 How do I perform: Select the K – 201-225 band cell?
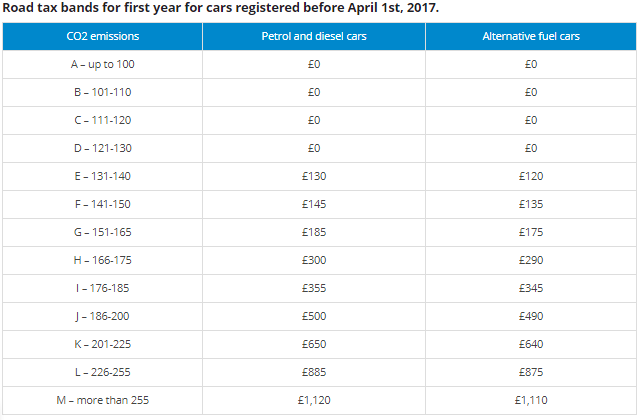102,344
